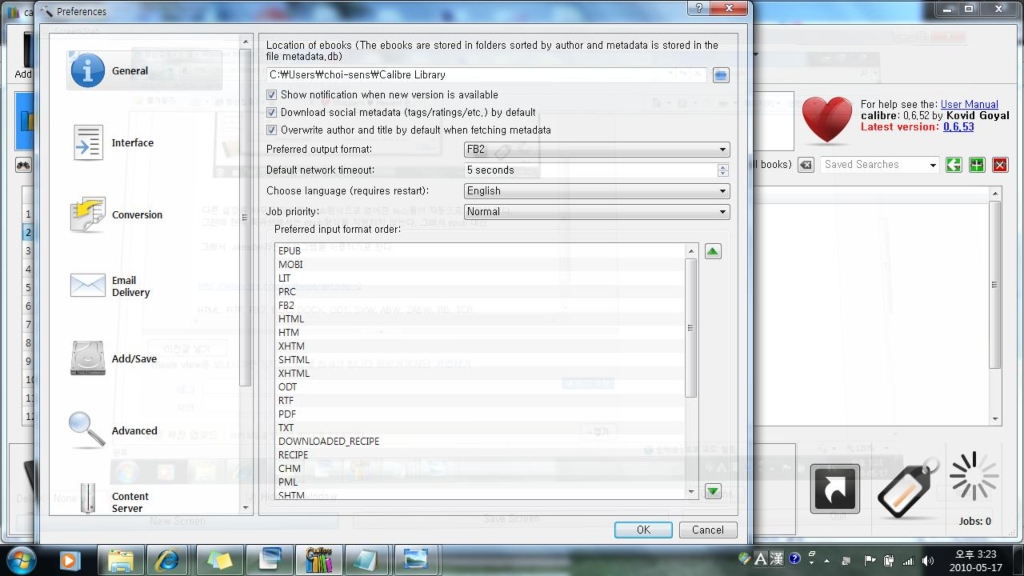Open Windows Explorer folder from taskbar
This screenshot has width=1024, height=576.
(x=120, y=560)
